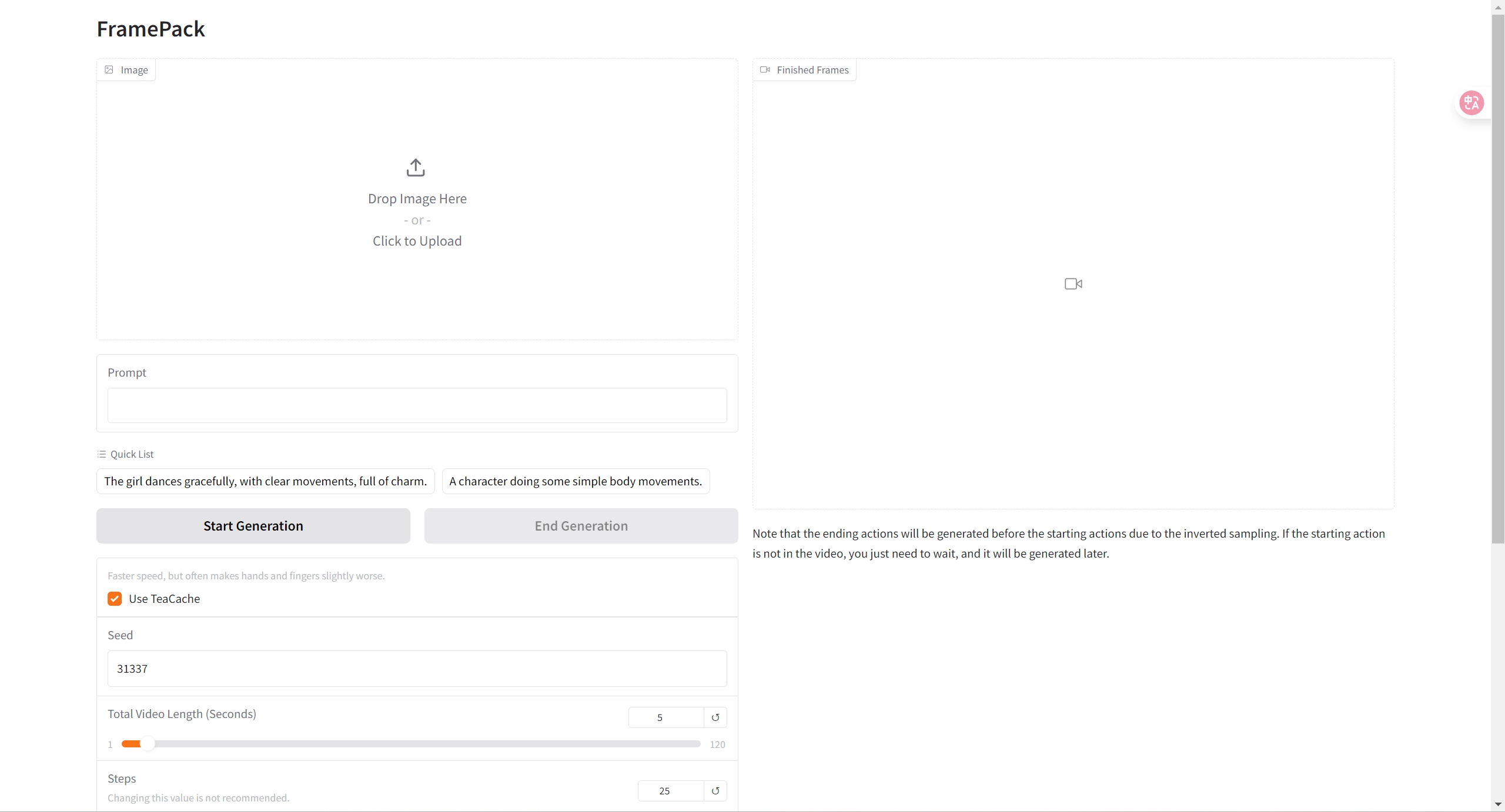Viewport: 1505px width, 812px height.
Task: Click the Quick List icon
Action: point(102,454)
